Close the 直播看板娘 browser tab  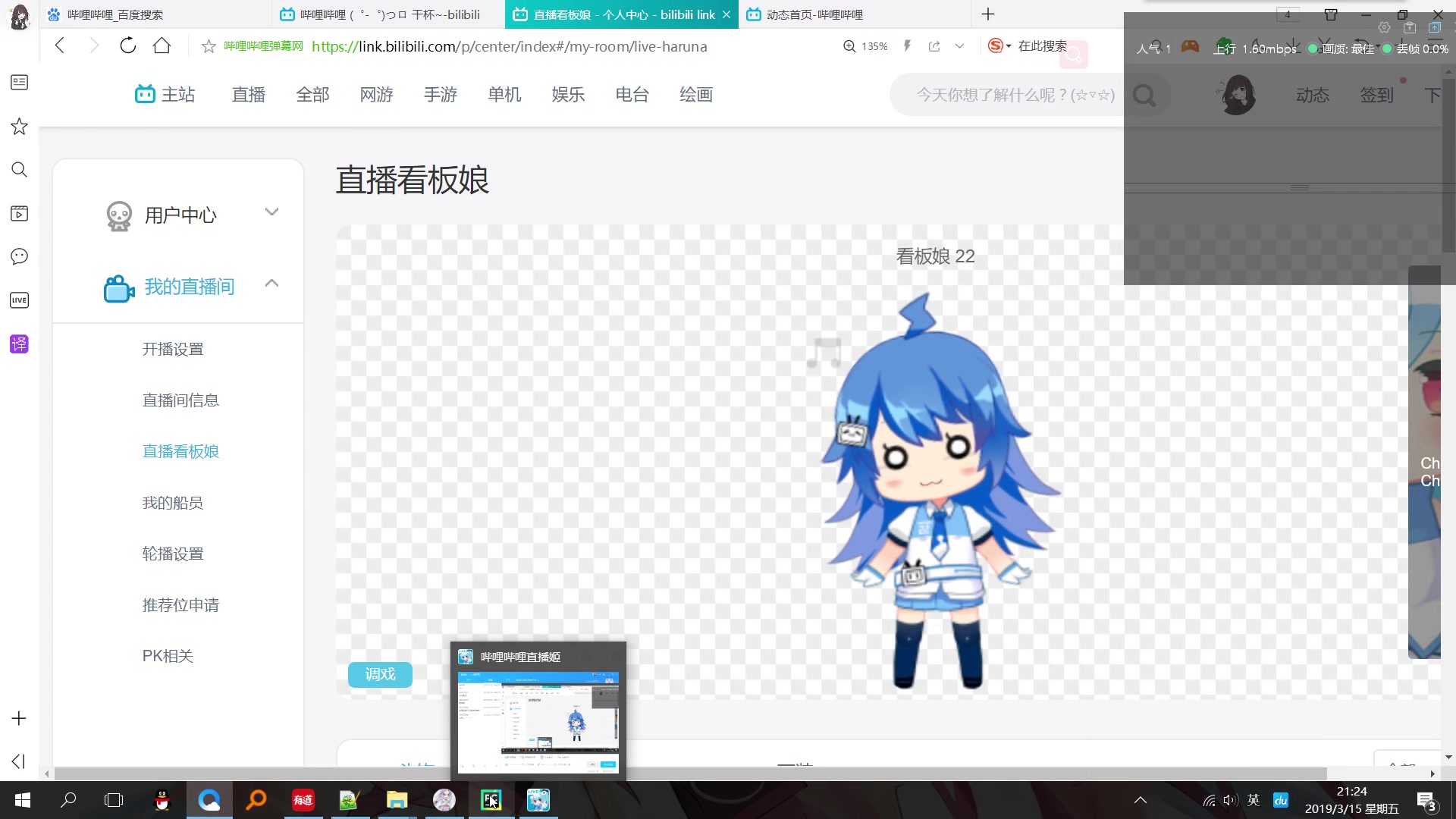tap(726, 14)
